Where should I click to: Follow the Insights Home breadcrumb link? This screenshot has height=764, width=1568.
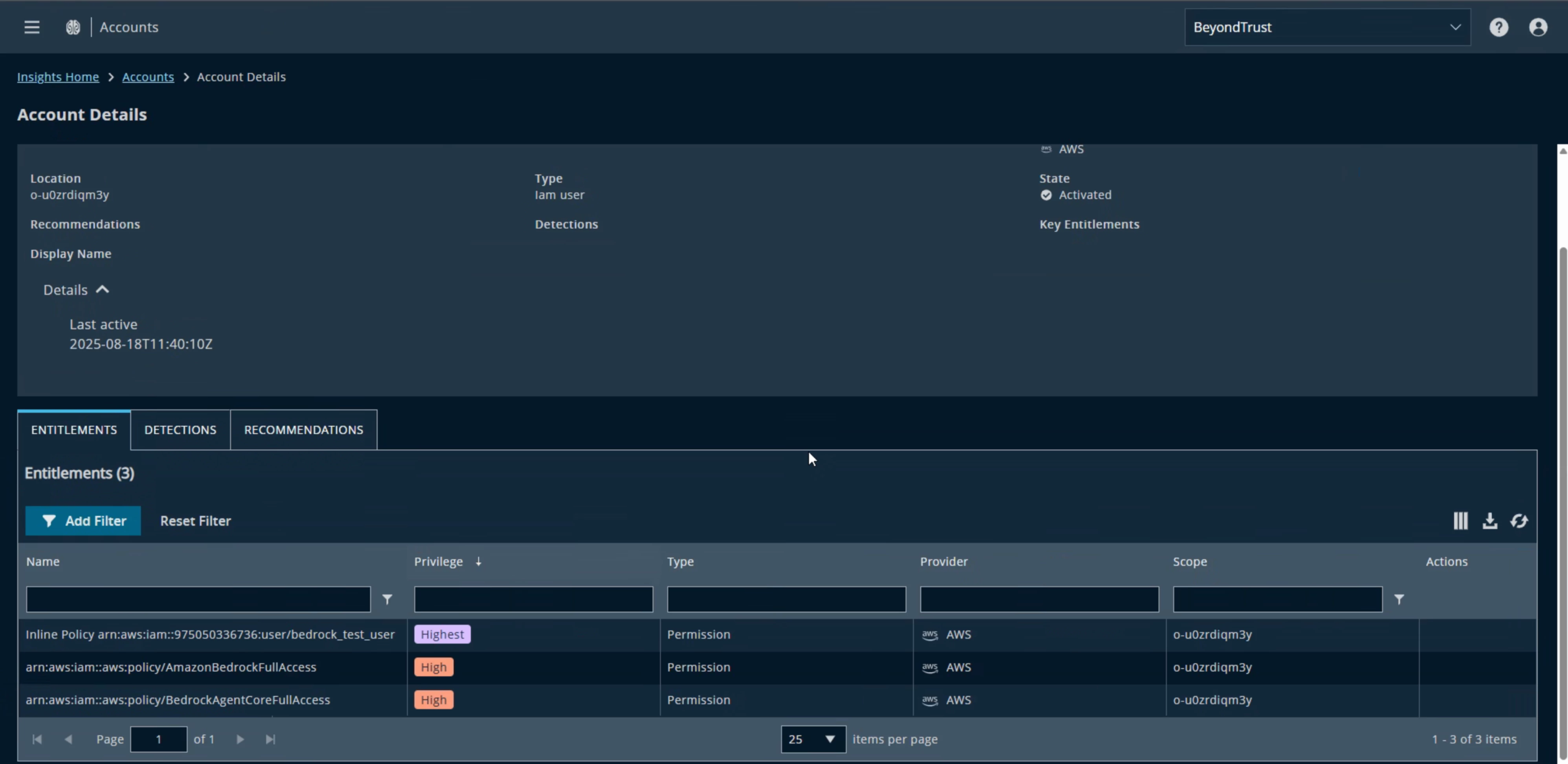coord(58,77)
